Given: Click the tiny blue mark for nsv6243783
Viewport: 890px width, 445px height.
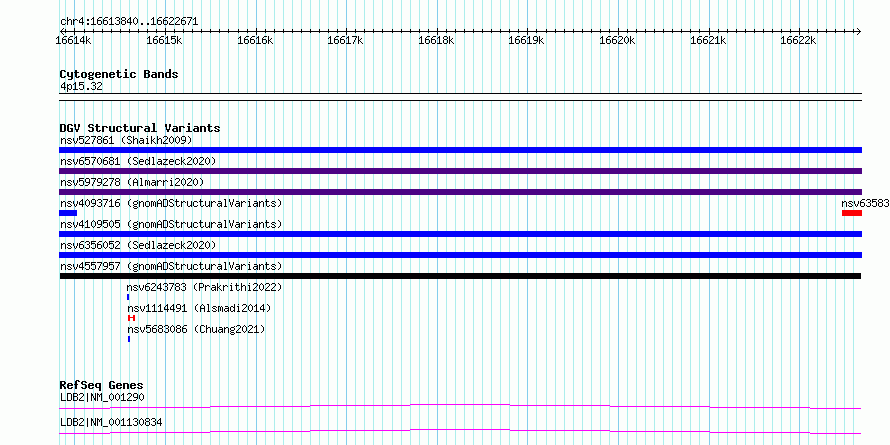Looking at the screenshot, I should point(128,297).
